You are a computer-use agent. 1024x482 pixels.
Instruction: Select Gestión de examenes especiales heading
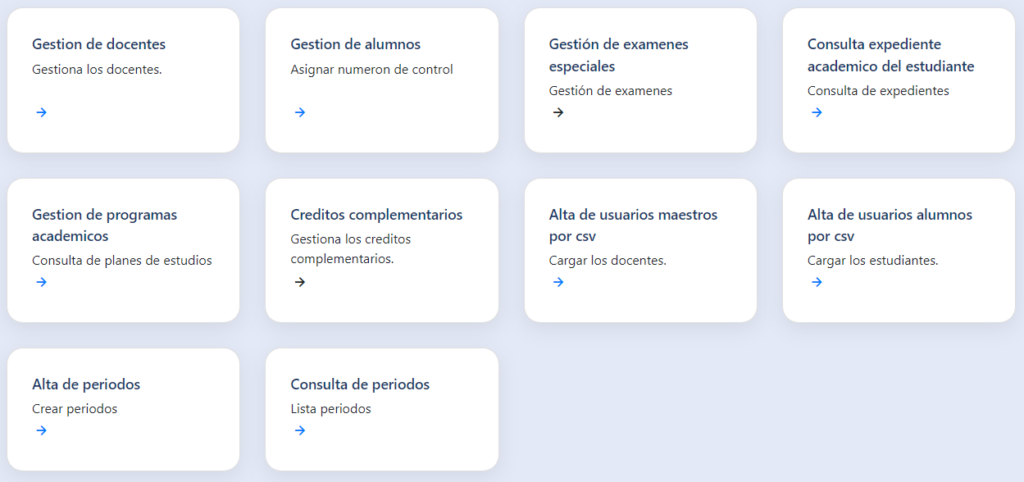pyautogui.click(x=618, y=55)
